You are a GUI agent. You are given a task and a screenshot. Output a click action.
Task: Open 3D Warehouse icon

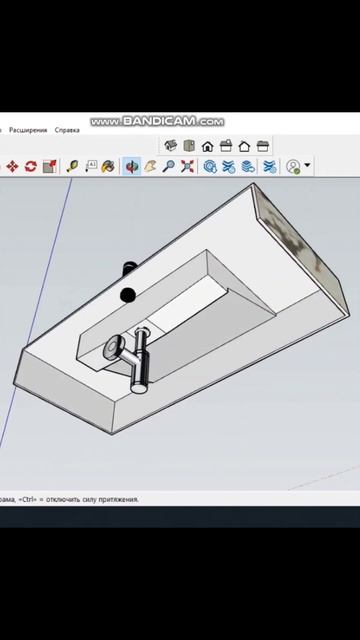click(210, 167)
